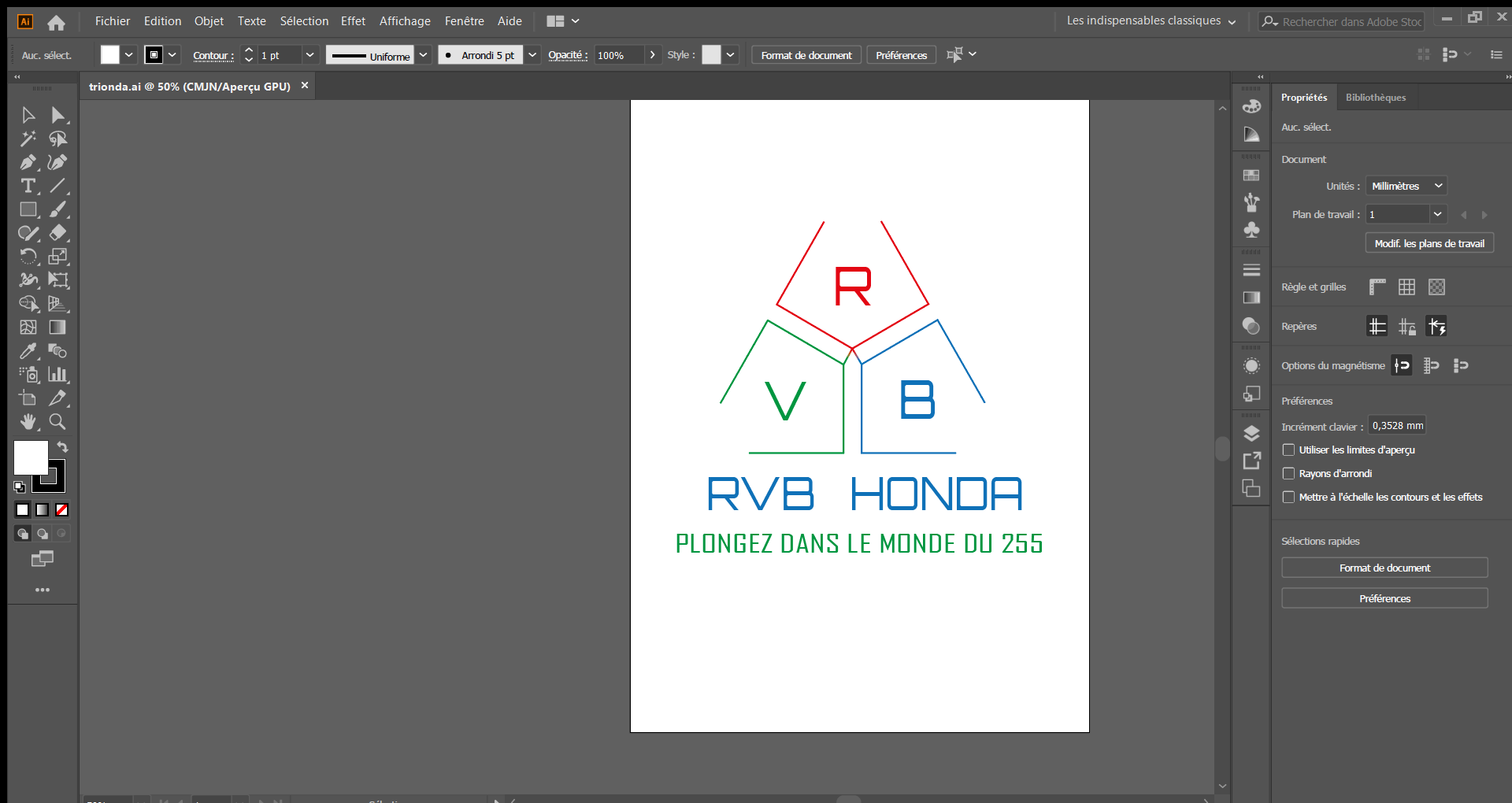Image resolution: width=1512 pixels, height=803 pixels.
Task: Expand the opacity 100% slider arrow
Action: pos(652,55)
